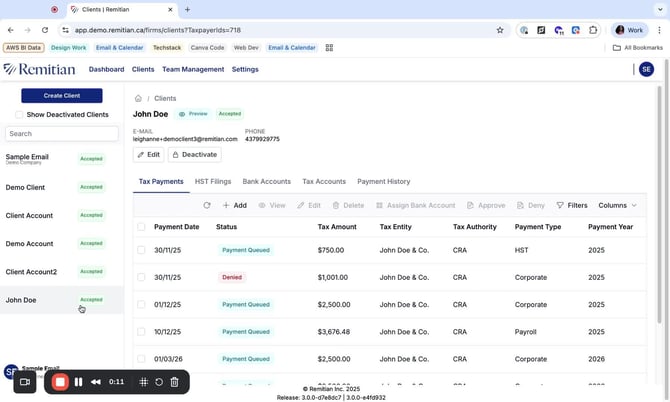Switch to the Bank Accounts tab
Viewport: 670px width, 402px height.
(266, 182)
